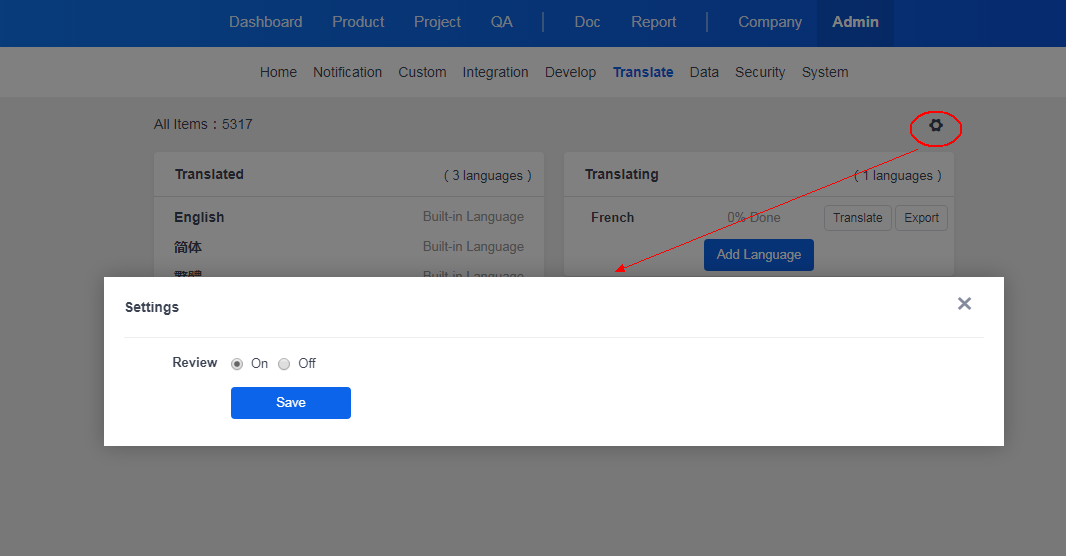Open the Integration submenu tab
Image resolution: width=1066 pixels, height=556 pixels.
pyautogui.click(x=495, y=72)
